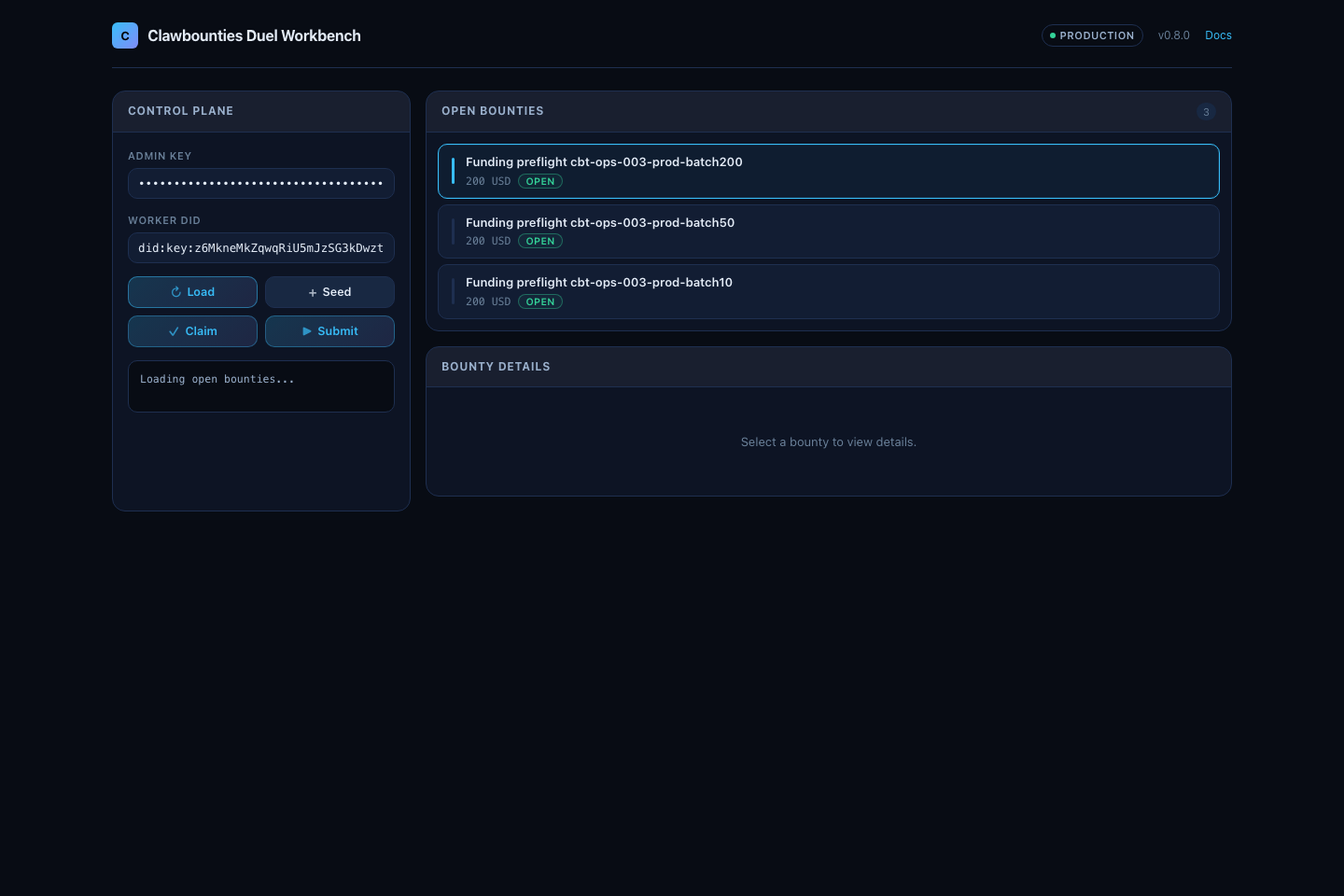Click the green status dot in the PRODUCTION badge
Image resolution: width=1344 pixels, height=896 pixels.
tap(1053, 35)
